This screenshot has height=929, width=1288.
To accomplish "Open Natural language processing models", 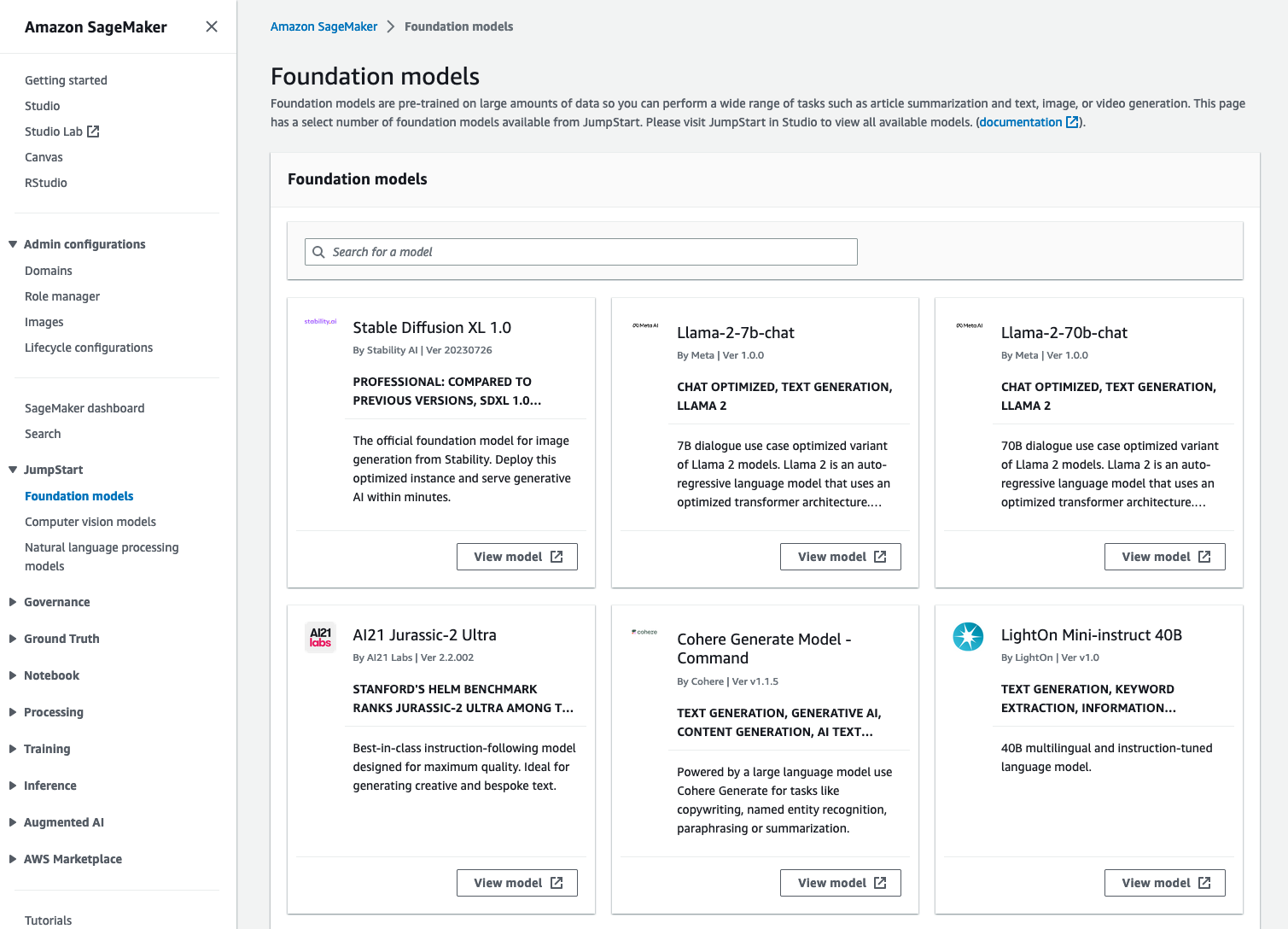I will tap(102, 557).
